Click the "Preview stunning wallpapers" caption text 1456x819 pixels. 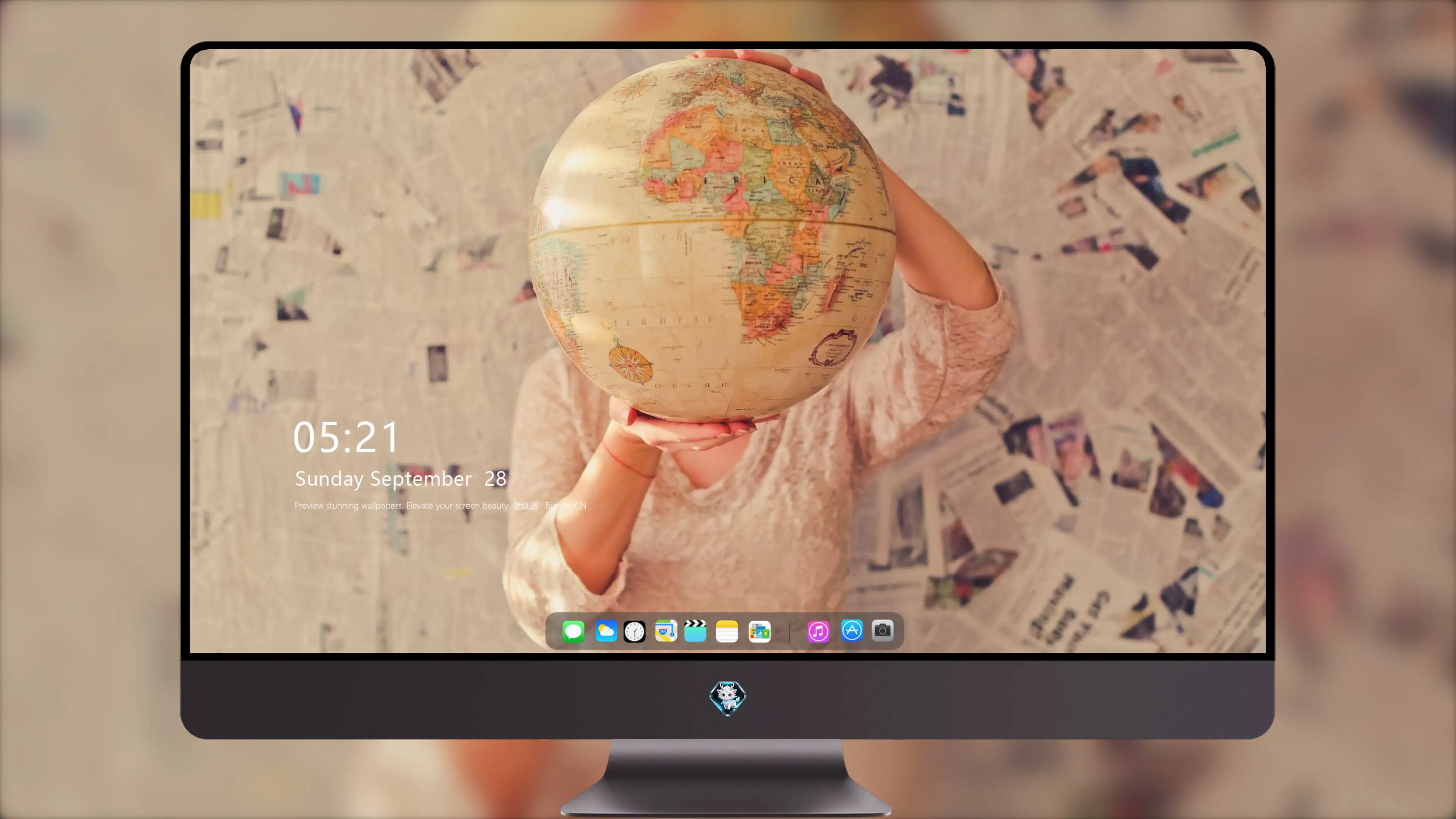click(349, 505)
